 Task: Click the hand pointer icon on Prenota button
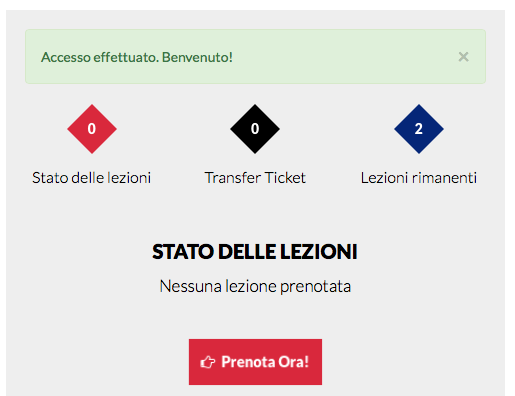(x=208, y=362)
